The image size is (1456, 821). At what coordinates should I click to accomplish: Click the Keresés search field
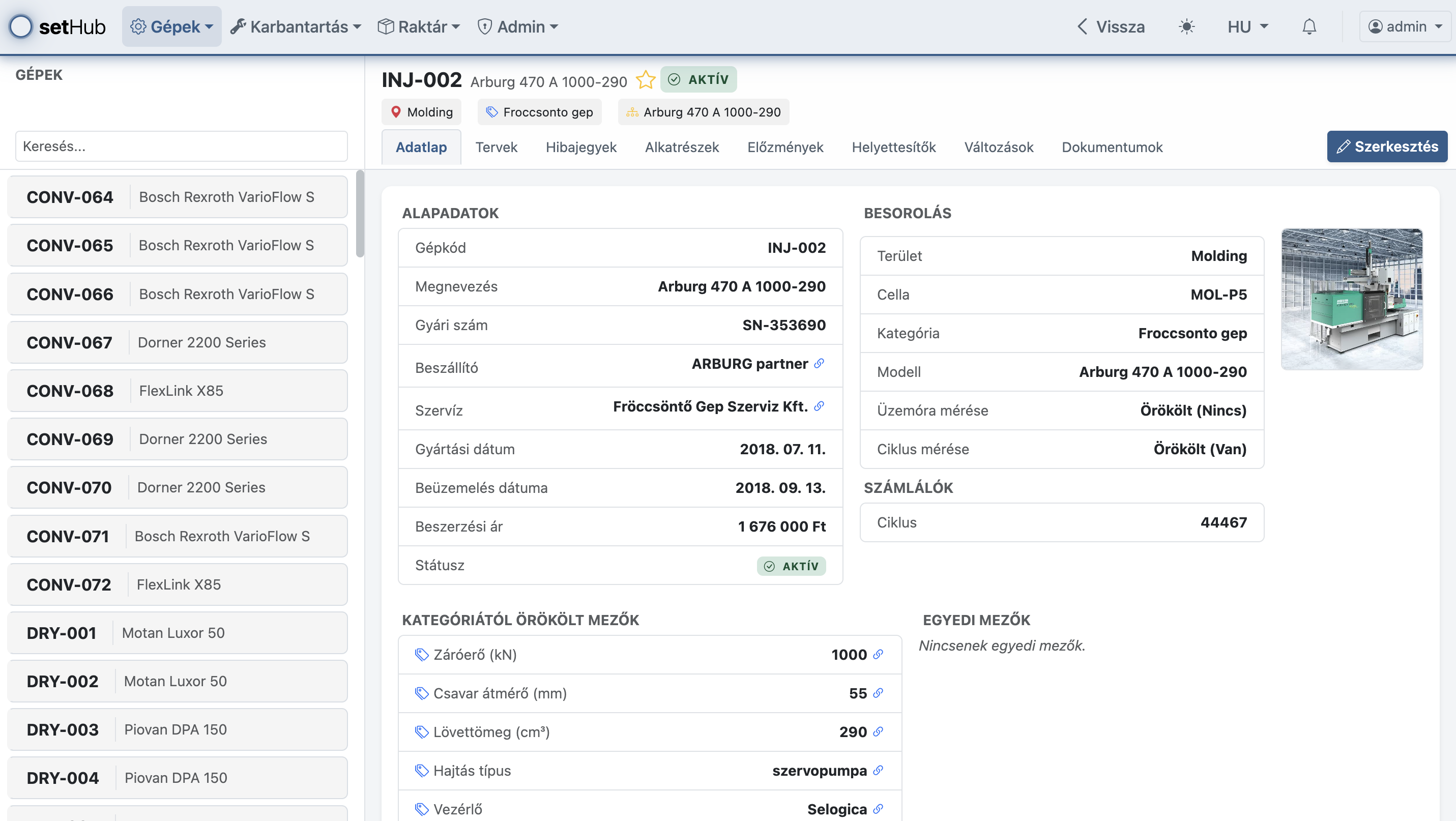181,146
